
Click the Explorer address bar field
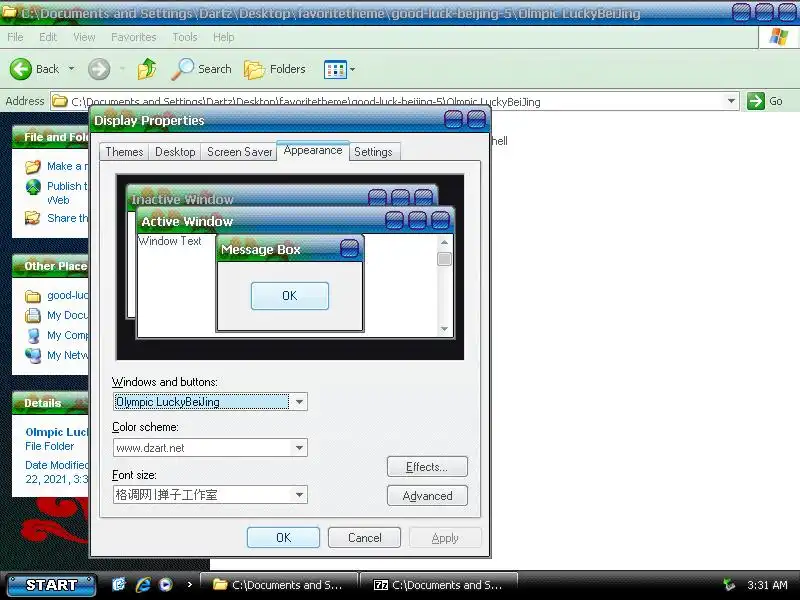pos(393,101)
